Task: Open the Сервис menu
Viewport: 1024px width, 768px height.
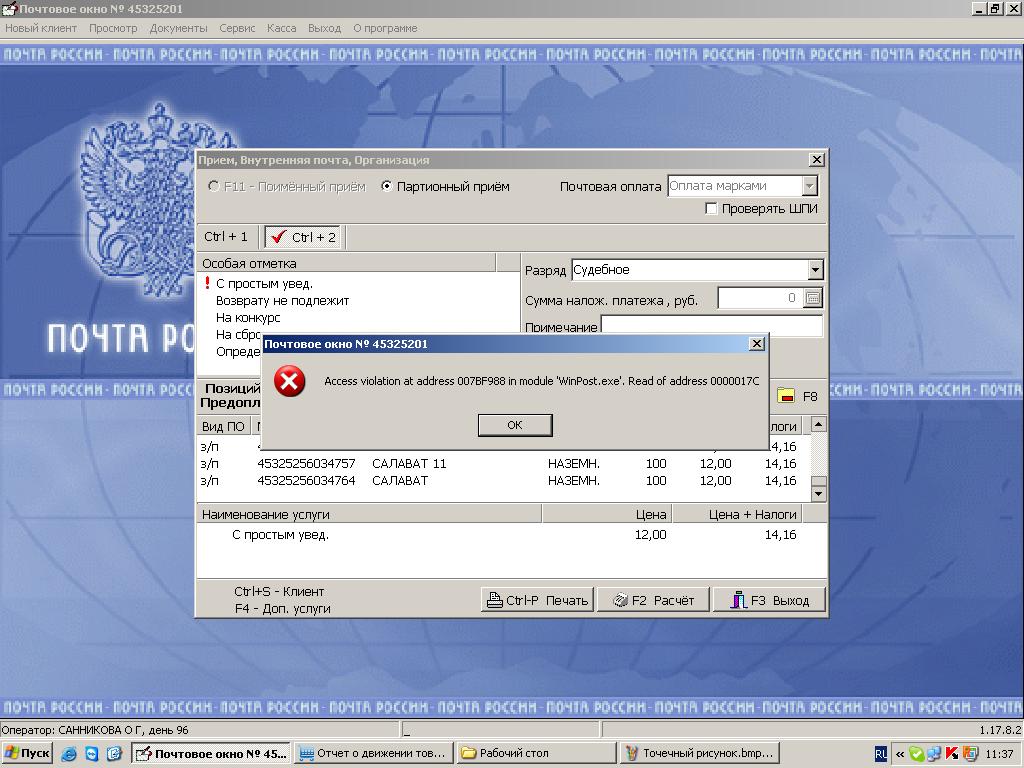Action: pos(237,28)
